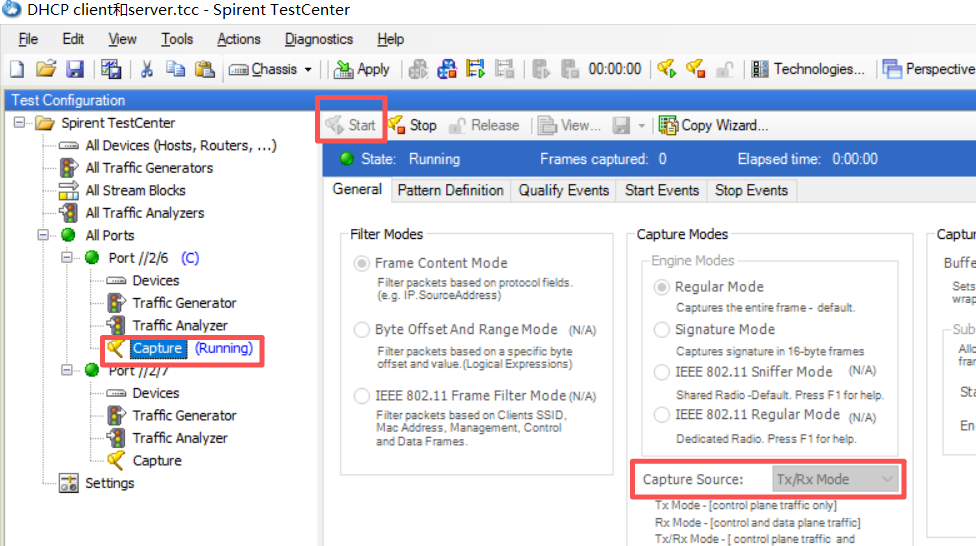Select IEEE 802.11 Regular Mode
The image size is (976, 546).
(662, 415)
